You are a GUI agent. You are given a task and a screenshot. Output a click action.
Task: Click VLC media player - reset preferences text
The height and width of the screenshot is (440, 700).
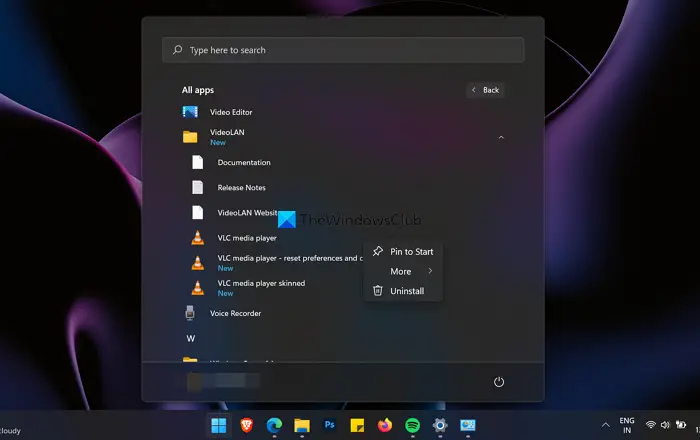[x=290, y=258]
